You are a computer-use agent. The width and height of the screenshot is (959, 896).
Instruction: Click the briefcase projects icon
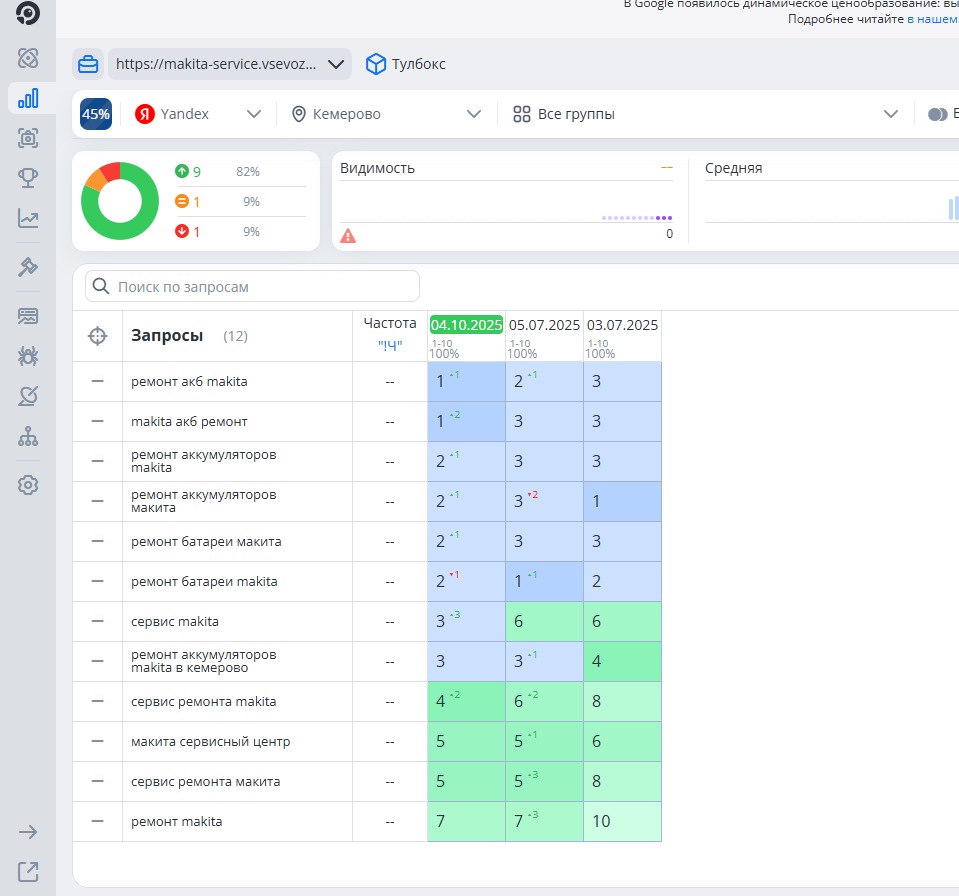pos(88,64)
